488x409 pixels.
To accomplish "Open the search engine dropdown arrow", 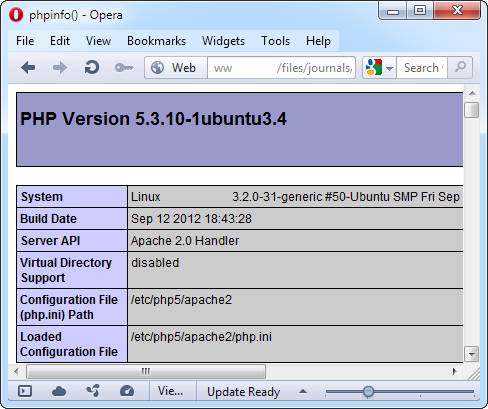I will (389, 68).
